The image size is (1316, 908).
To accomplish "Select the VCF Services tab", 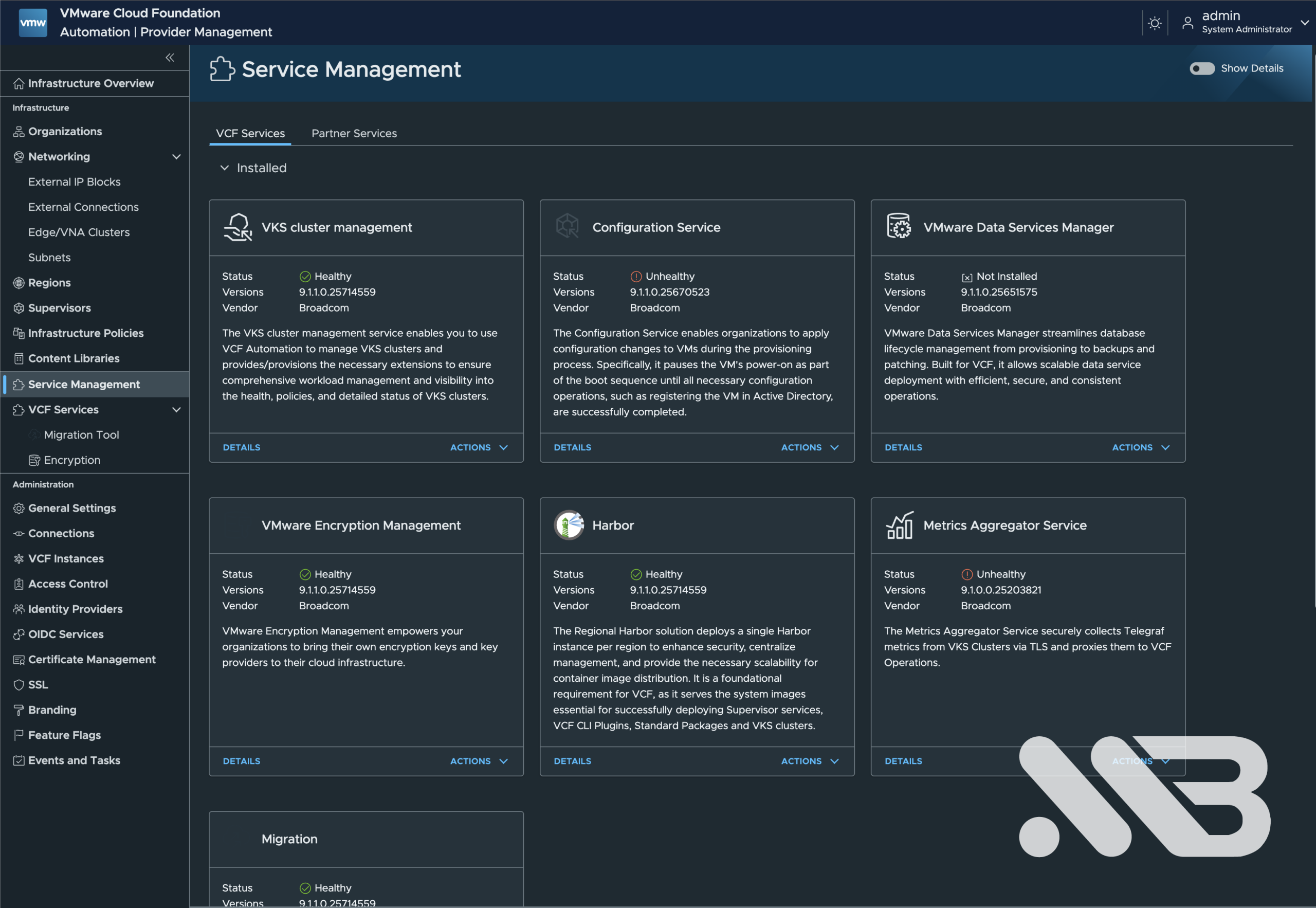I will click(x=250, y=133).
